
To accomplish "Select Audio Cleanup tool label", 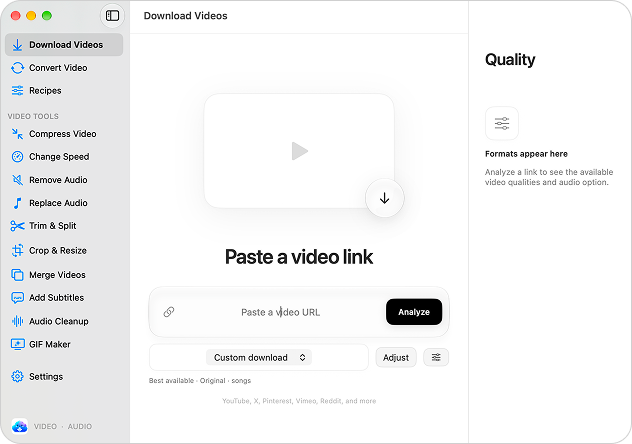I will 59,321.
